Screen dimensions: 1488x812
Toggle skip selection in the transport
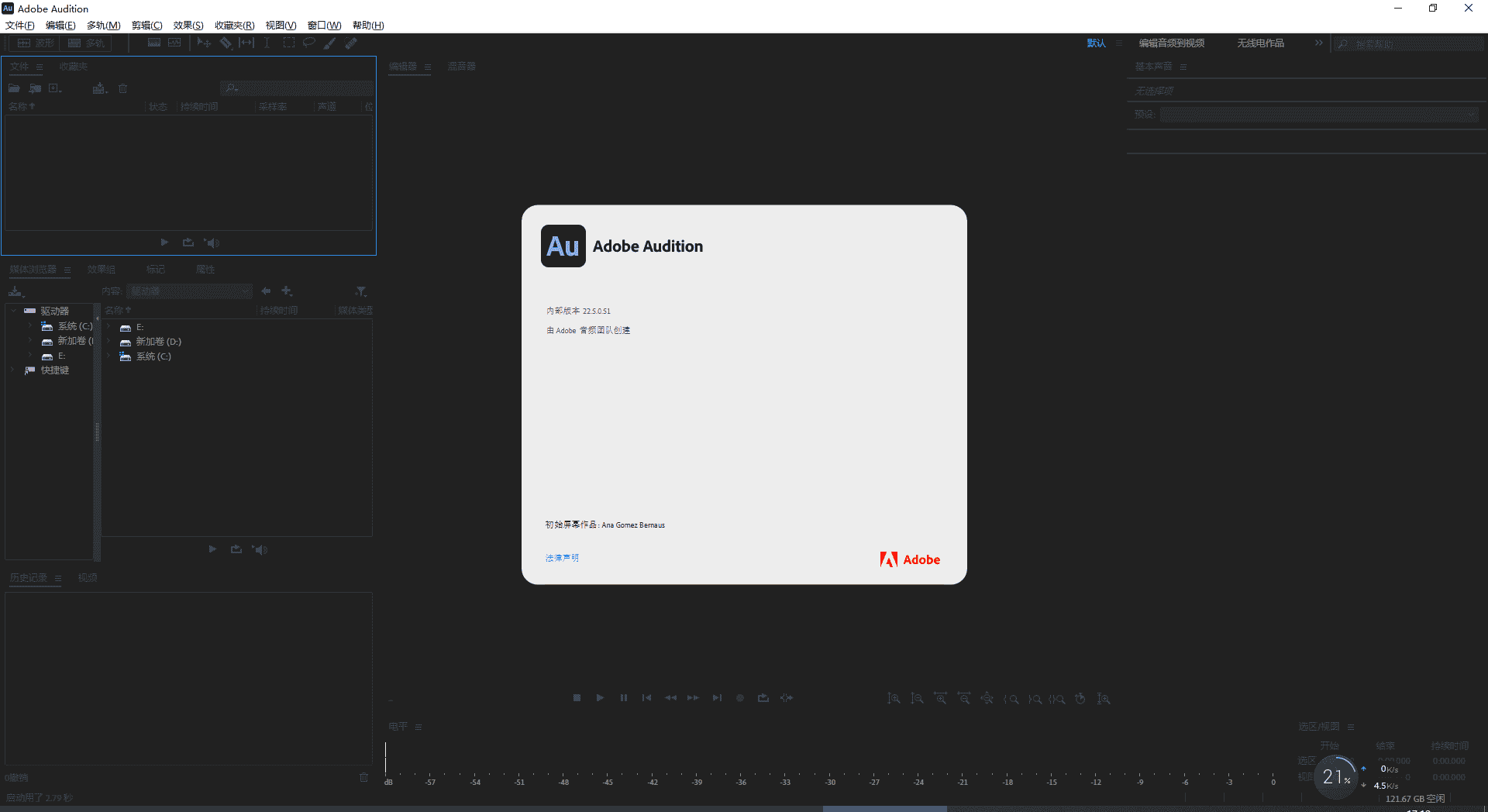point(787,698)
